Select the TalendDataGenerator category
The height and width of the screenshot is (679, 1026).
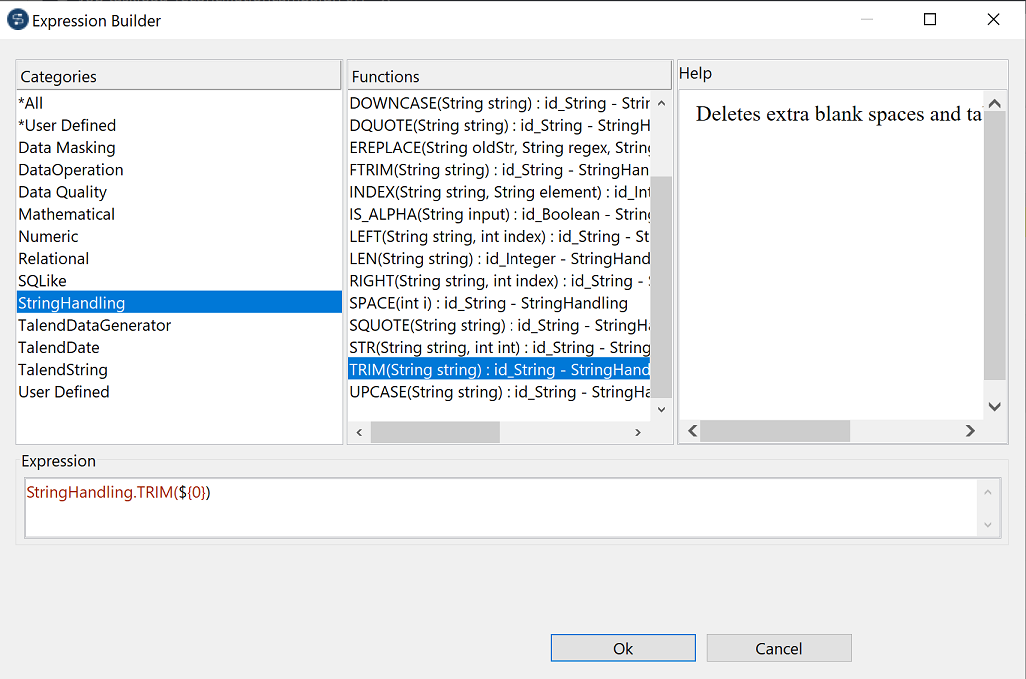pyautogui.click(x=94, y=325)
